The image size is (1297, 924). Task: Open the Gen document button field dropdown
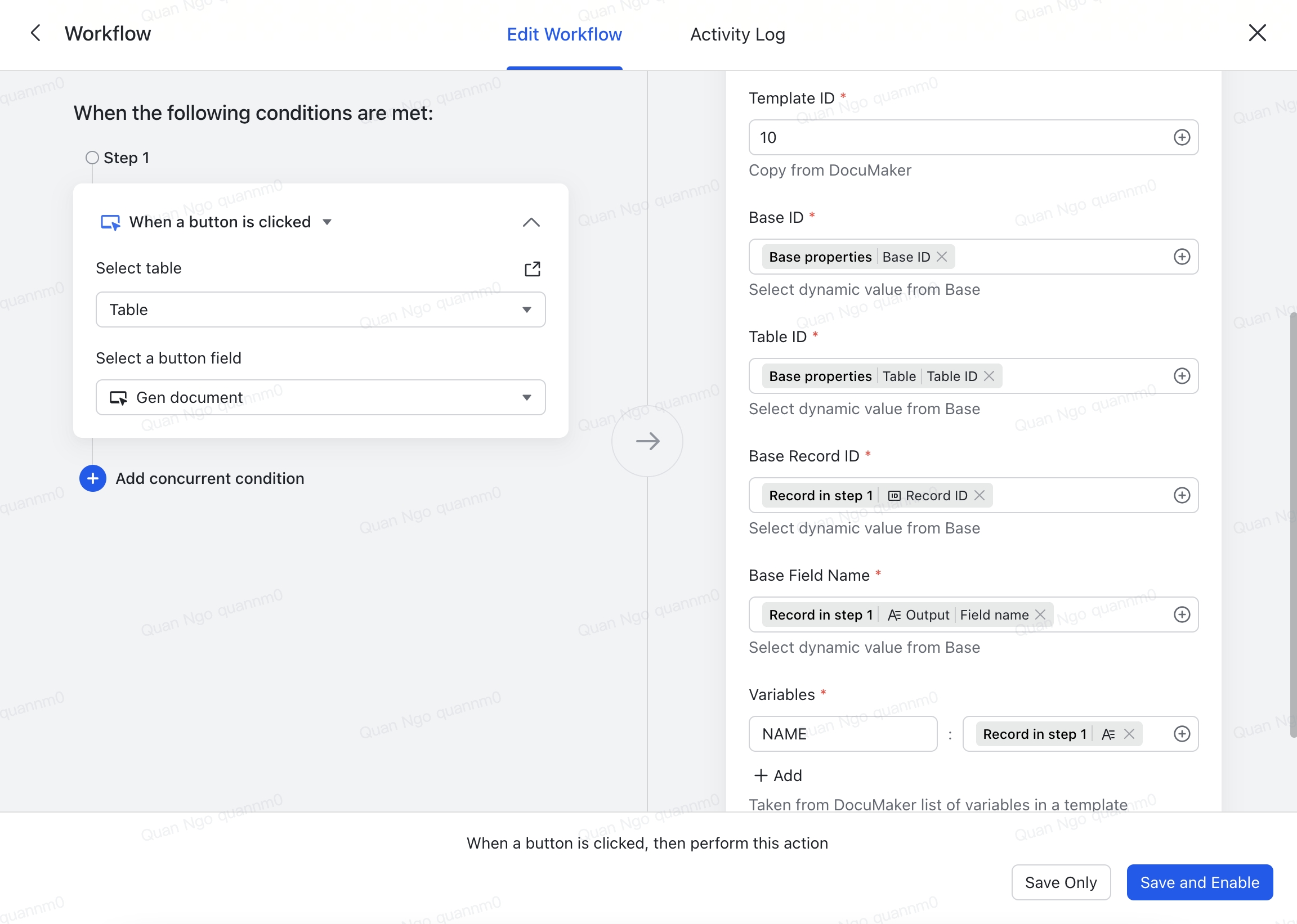point(320,397)
